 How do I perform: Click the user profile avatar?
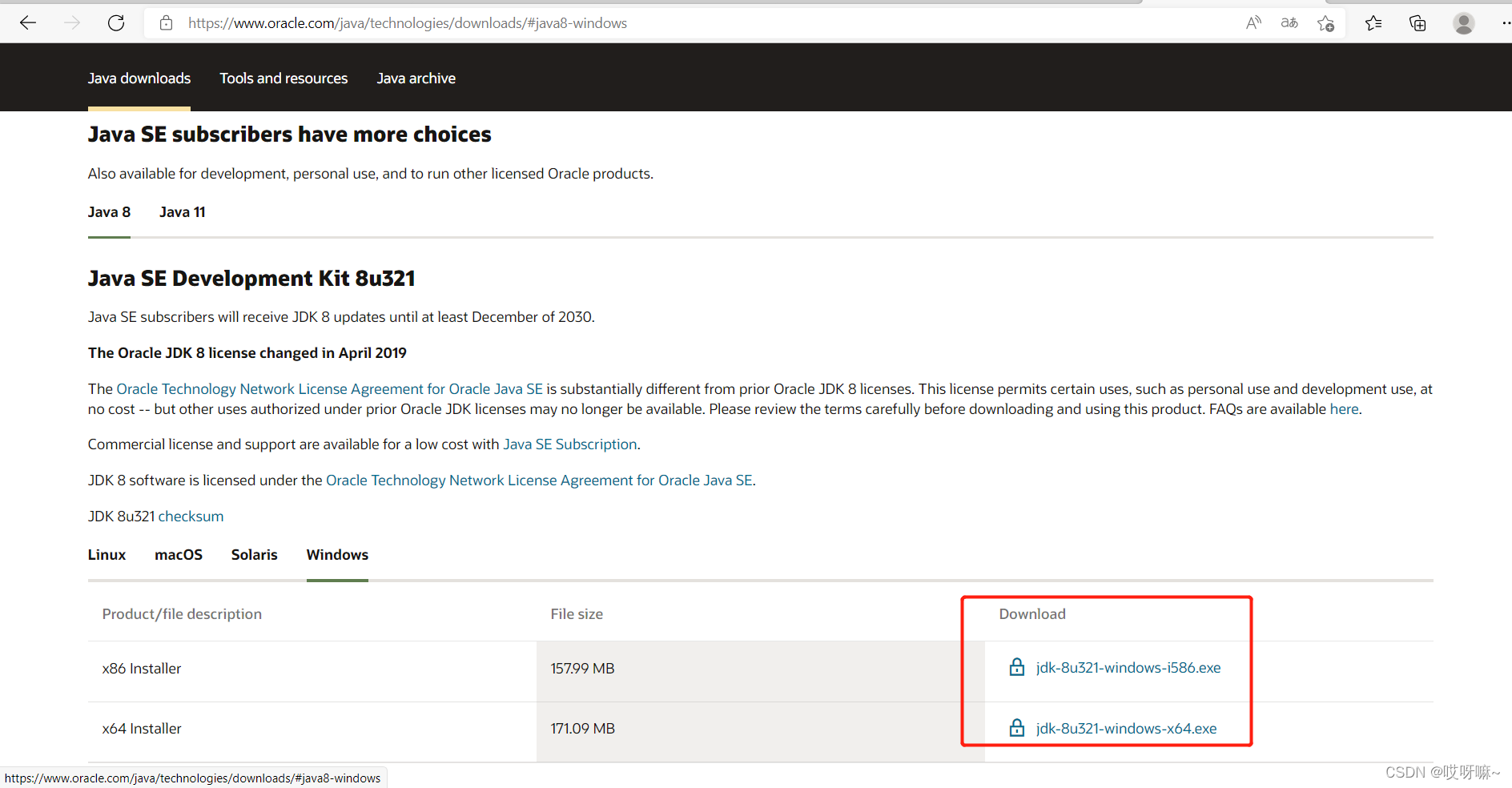1464,23
